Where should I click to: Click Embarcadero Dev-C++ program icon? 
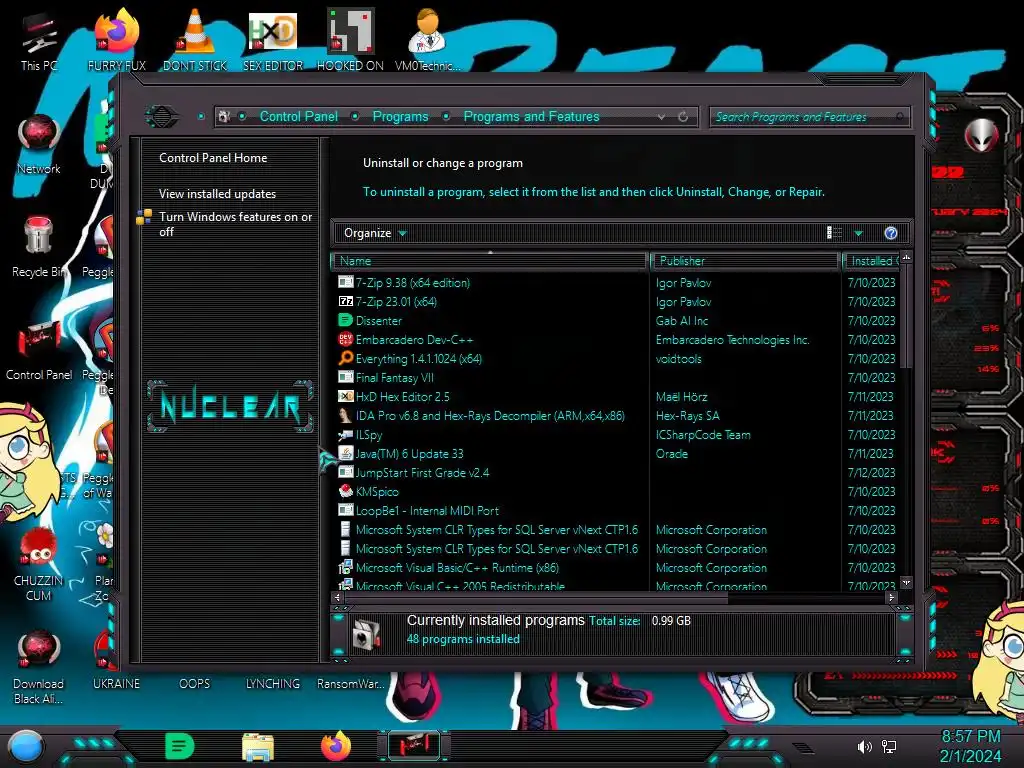point(345,340)
